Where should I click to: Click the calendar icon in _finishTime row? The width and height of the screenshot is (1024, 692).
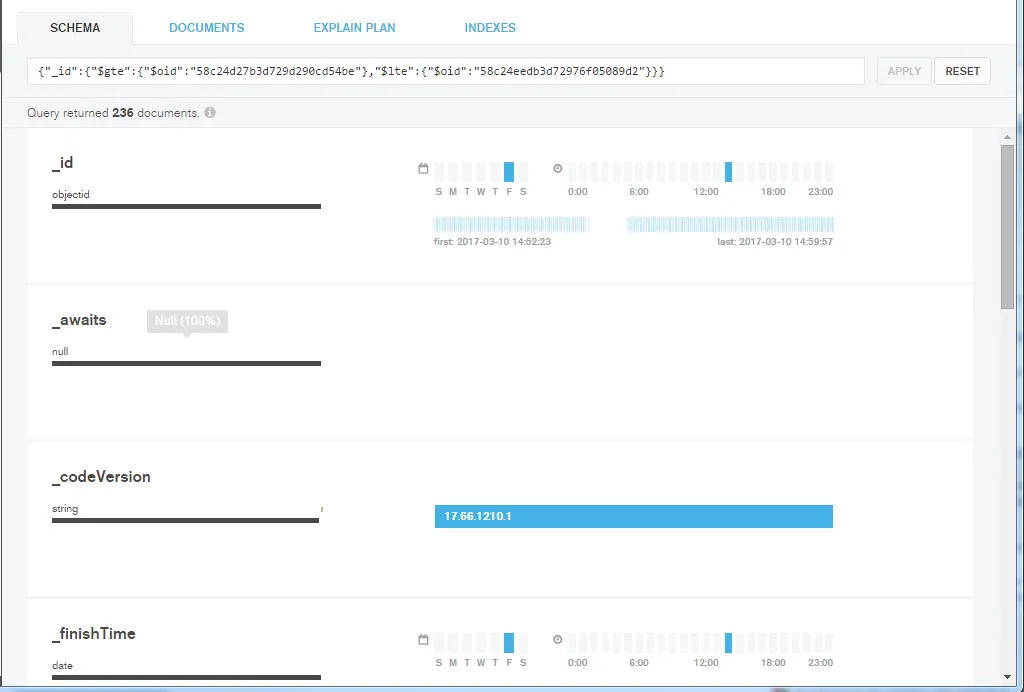tap(423, 640)
